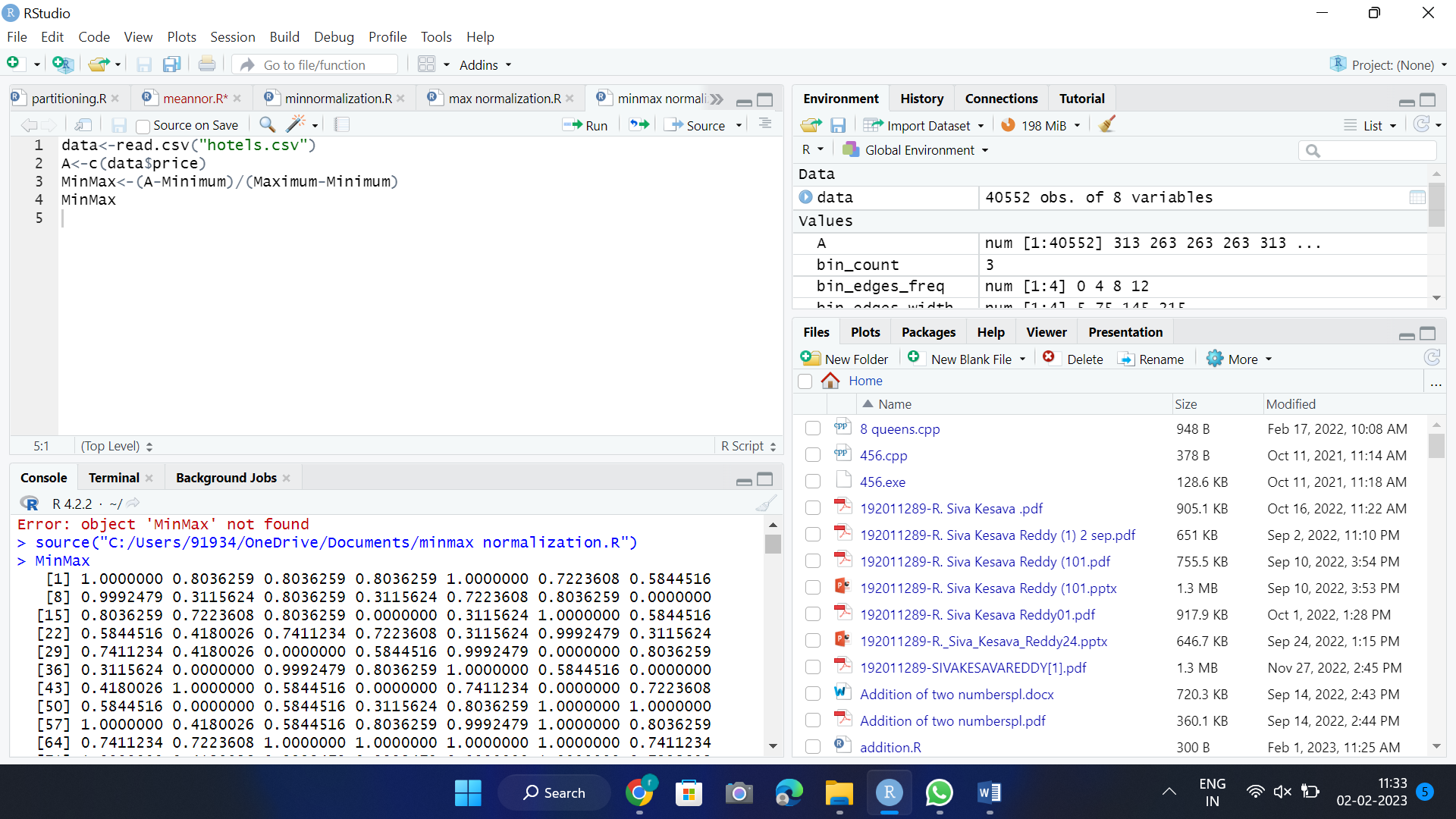Open the Terminal tab
1456x819 pixels.
click(x=114, y=478)
